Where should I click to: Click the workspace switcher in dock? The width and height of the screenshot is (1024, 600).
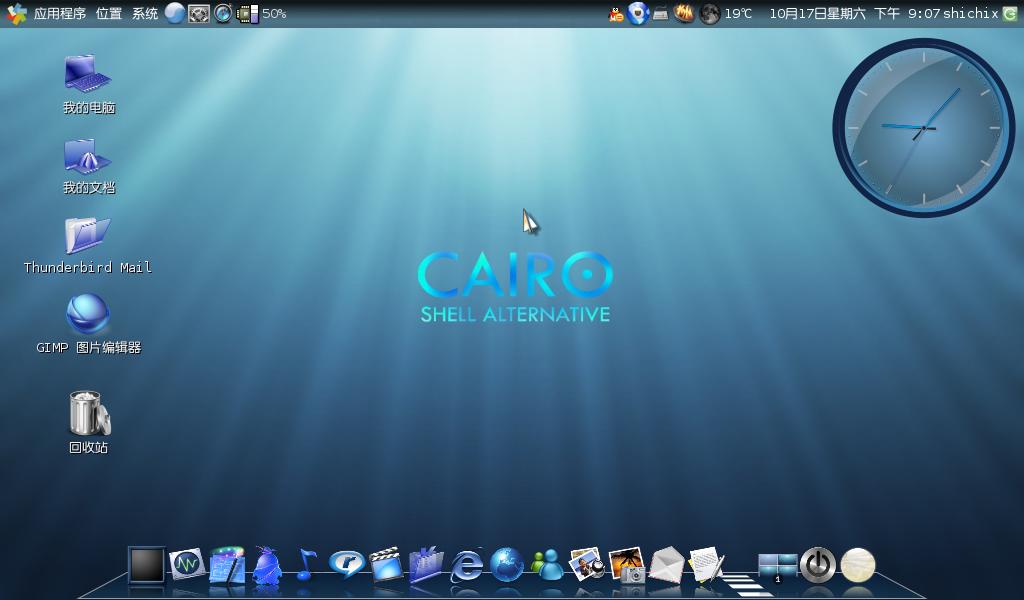click(x=777, y=567)
